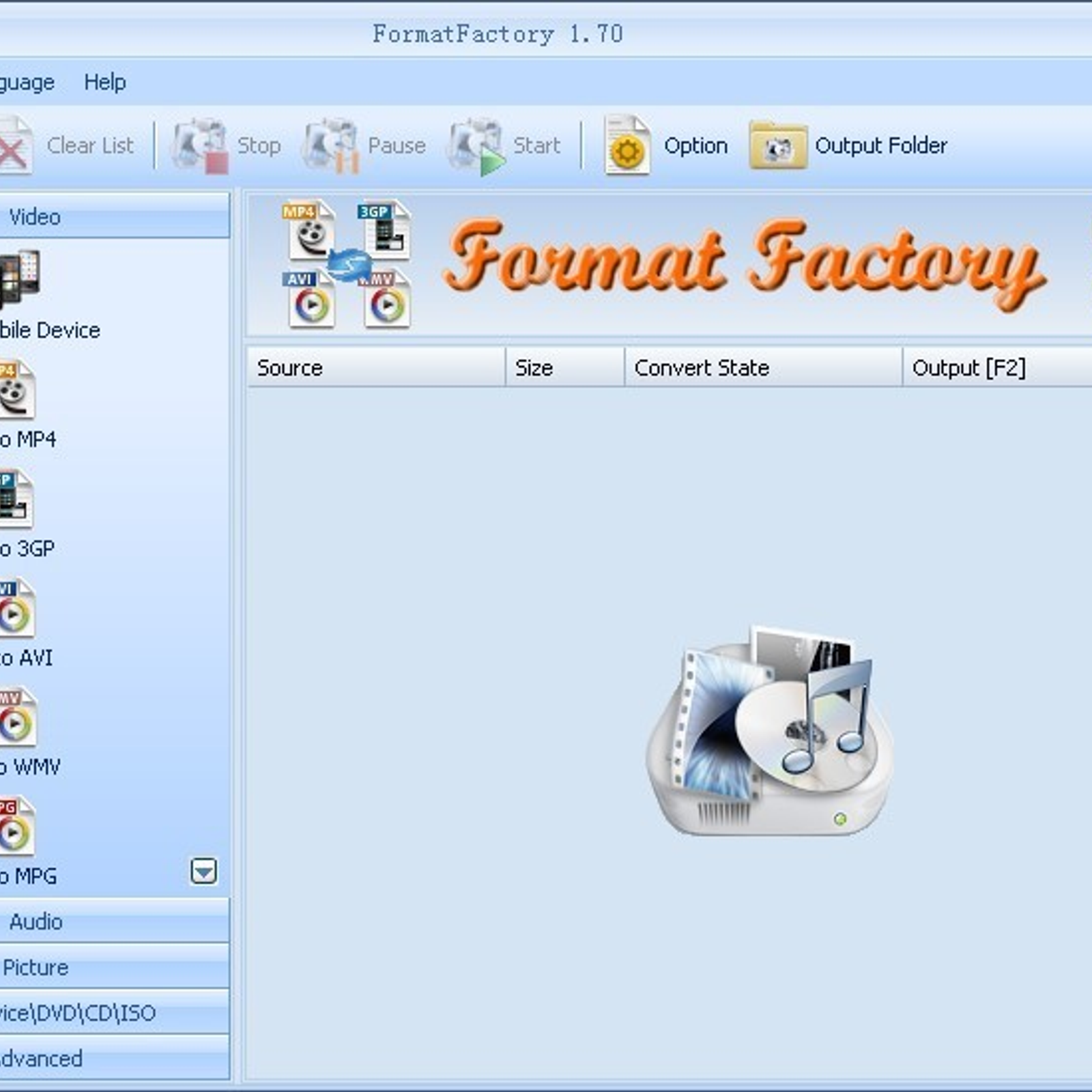Collapse the Video category header

pos(114,216)
